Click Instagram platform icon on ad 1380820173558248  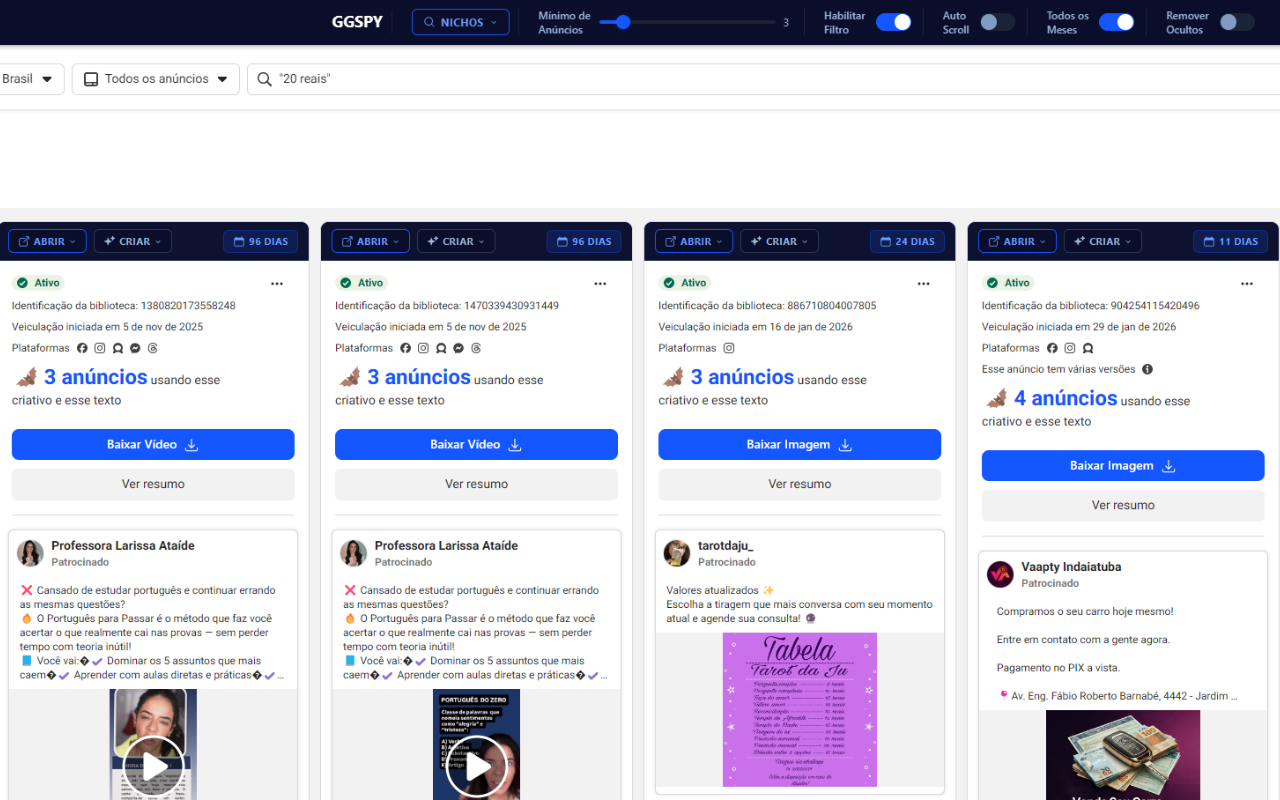(x=100, y=348)
